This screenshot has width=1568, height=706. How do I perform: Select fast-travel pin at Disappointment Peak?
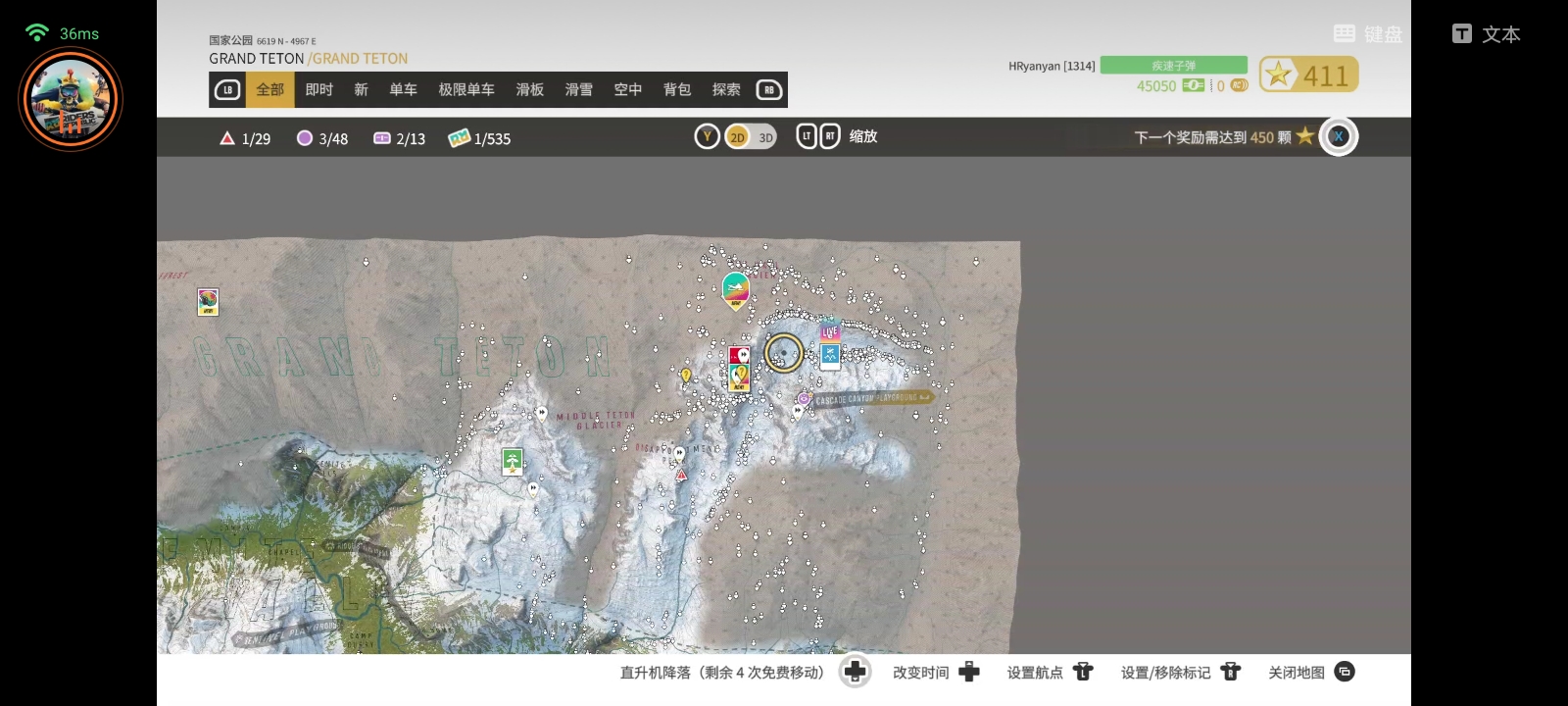(679, 454)
